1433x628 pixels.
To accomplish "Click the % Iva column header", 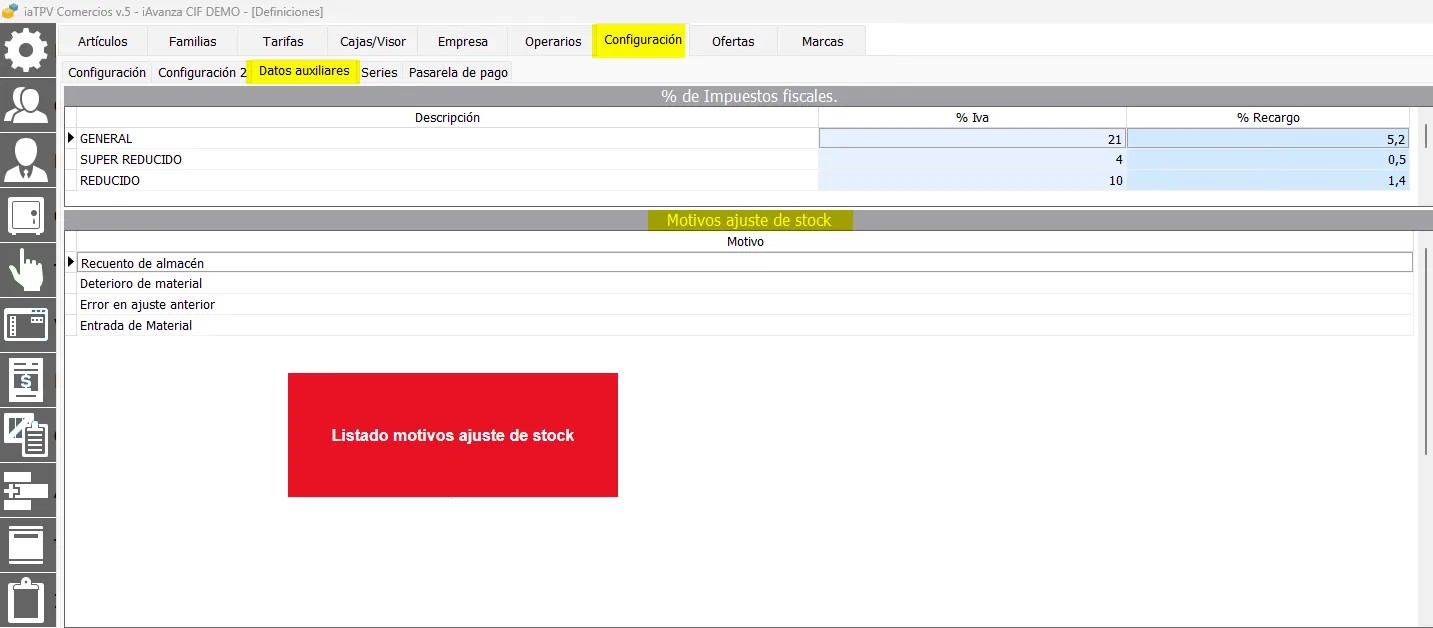I will click(x=972, y=118).
